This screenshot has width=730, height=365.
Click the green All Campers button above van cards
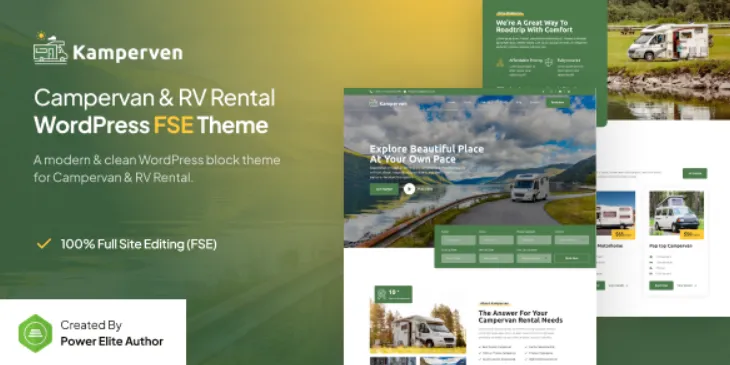point(695,173)
